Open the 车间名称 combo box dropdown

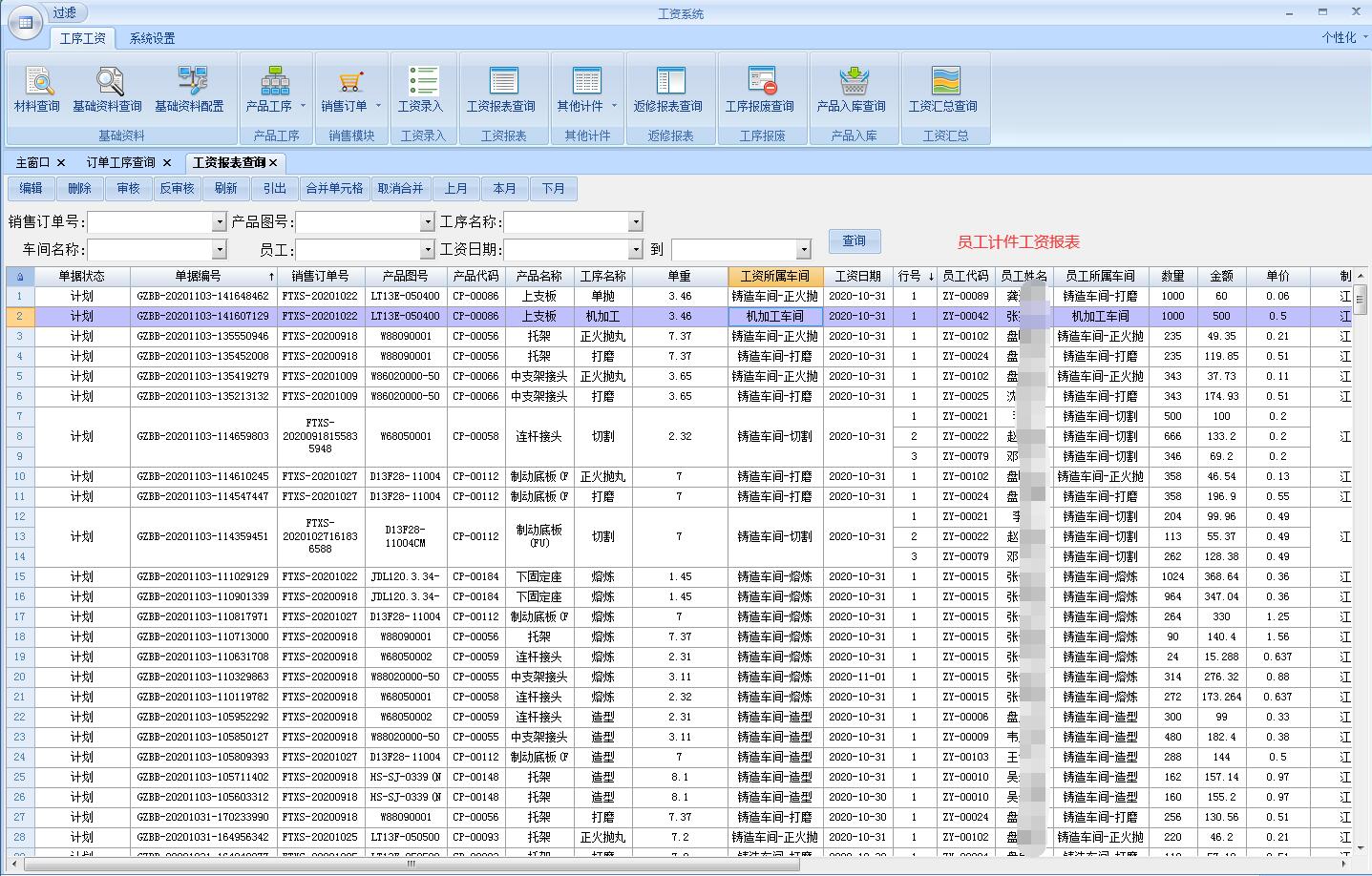[x=220, y=249]
